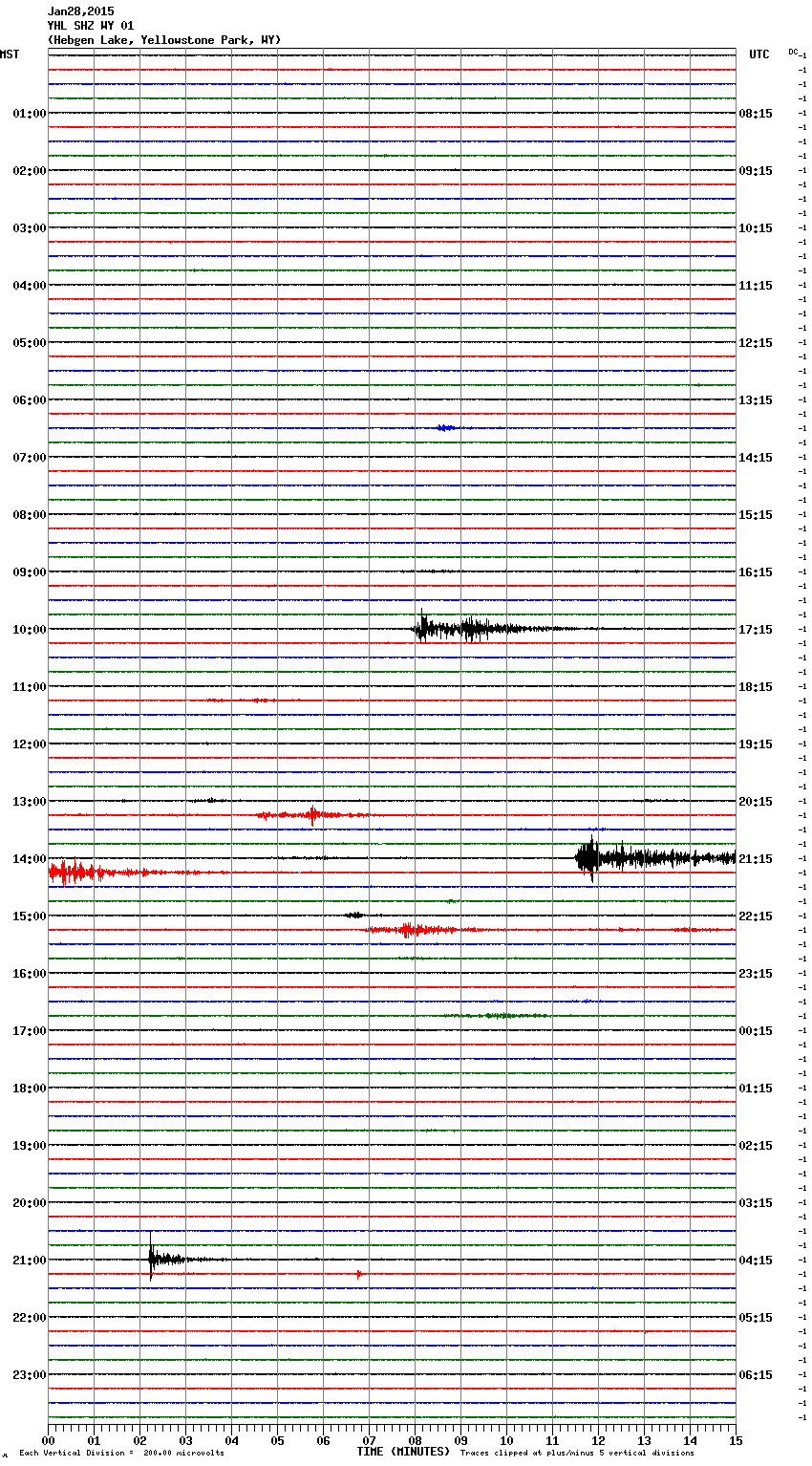This screenshot has width=812, height=1466.
Task: Click the YHL SHZ WY 01 station label
Action: 91,26
